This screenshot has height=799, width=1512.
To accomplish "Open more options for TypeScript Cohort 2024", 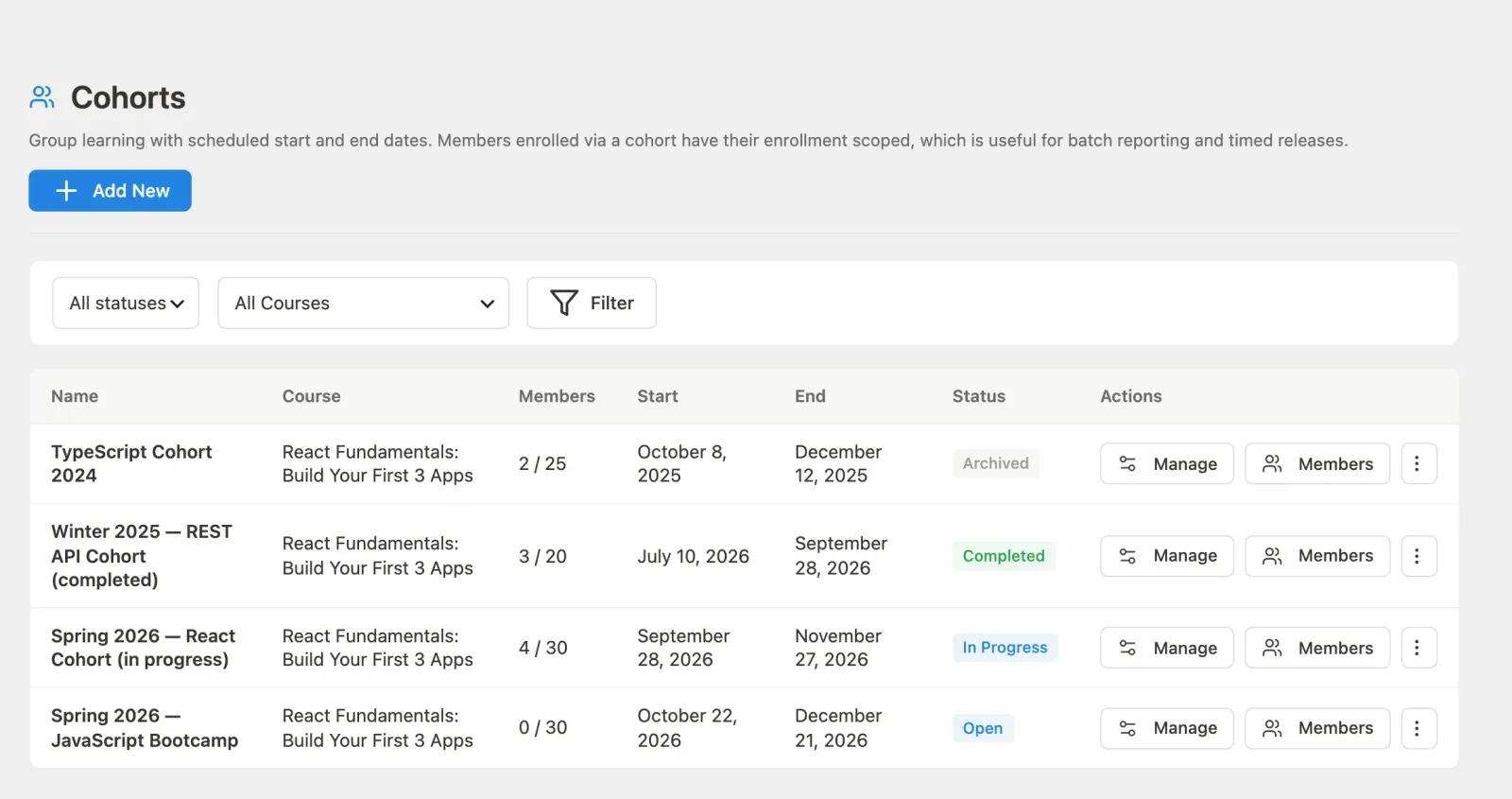I will (1418, 463).
